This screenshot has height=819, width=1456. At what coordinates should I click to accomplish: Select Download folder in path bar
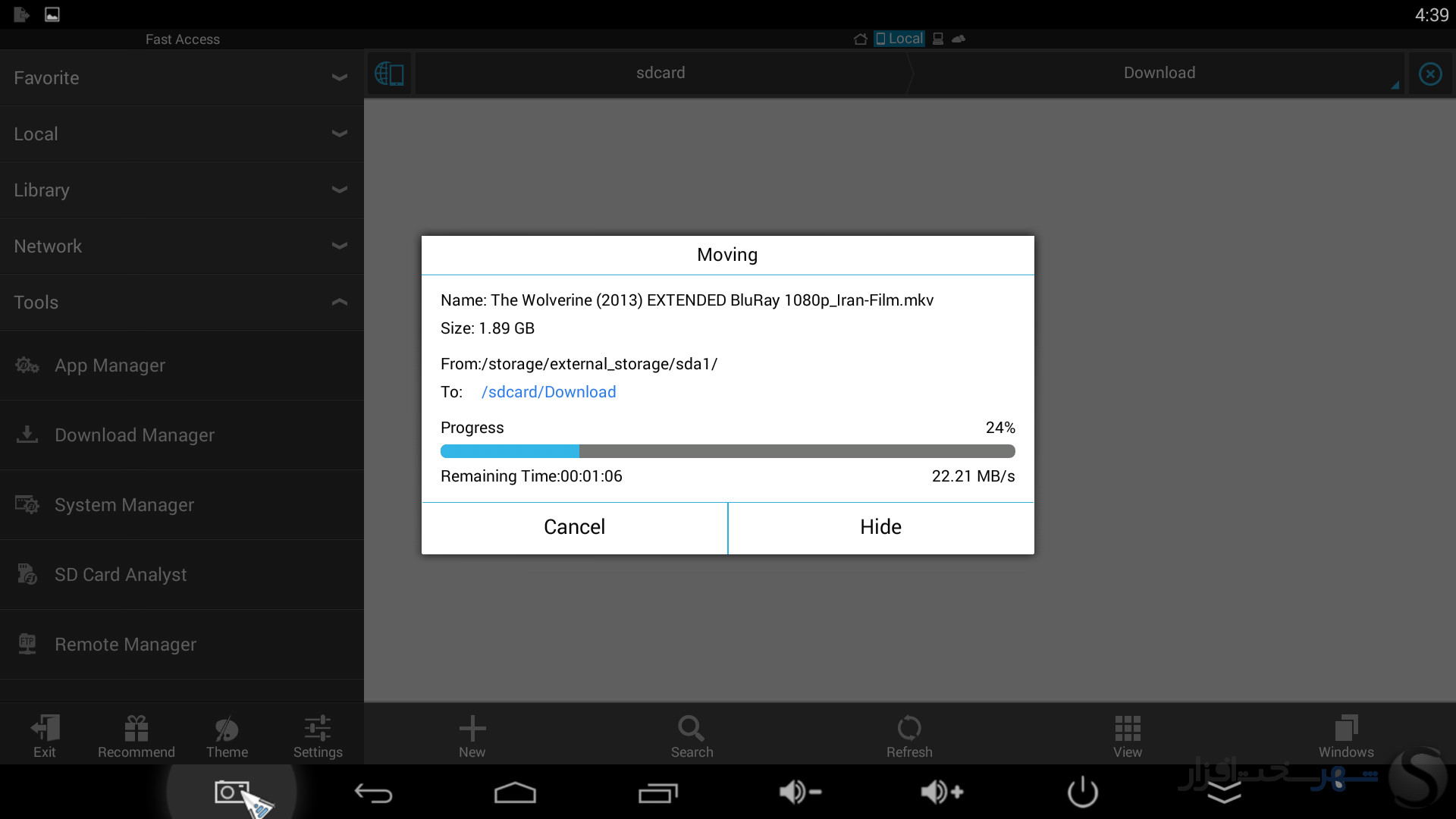(x=1159, y=73)
